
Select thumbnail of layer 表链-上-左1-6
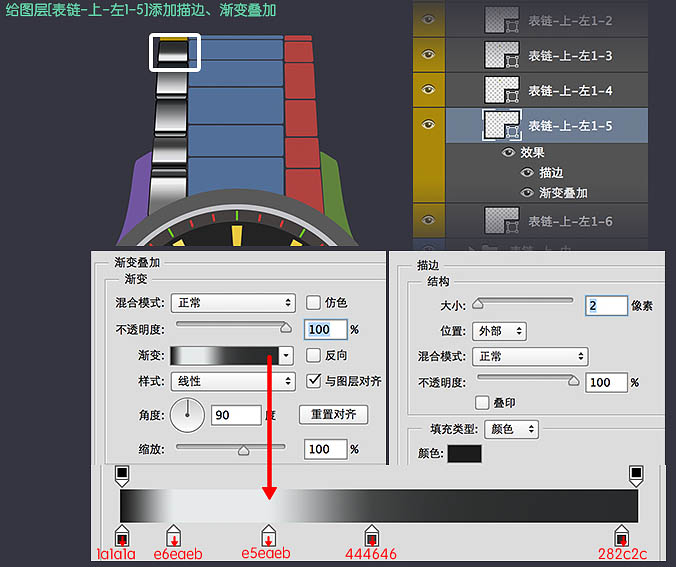point(501,221)
